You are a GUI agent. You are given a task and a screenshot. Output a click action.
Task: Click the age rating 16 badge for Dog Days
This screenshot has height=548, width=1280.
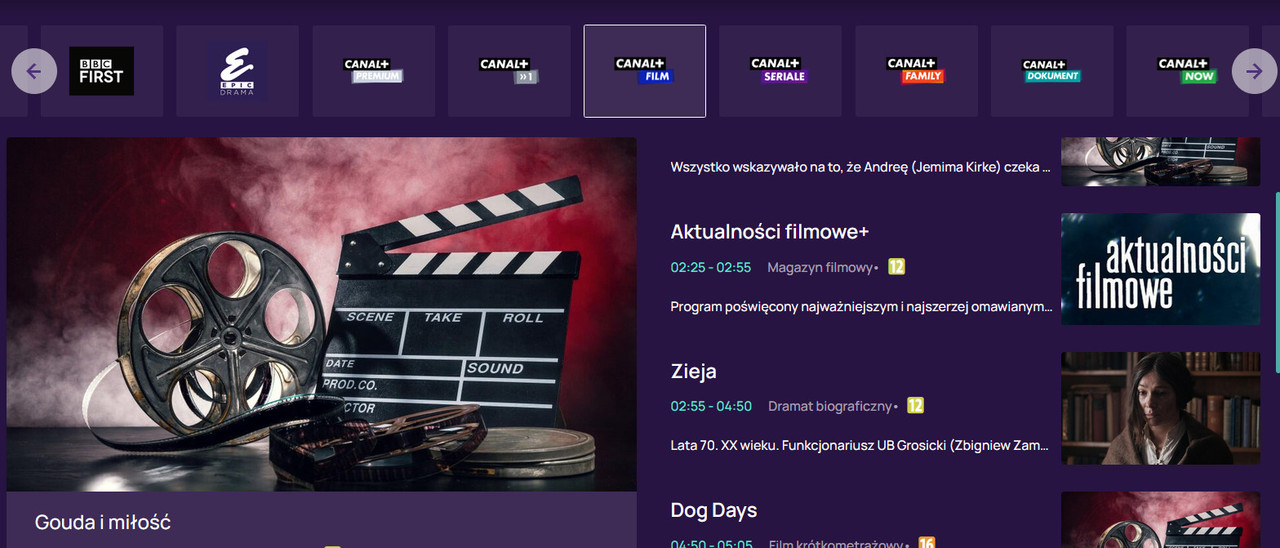tap(927, 544)
